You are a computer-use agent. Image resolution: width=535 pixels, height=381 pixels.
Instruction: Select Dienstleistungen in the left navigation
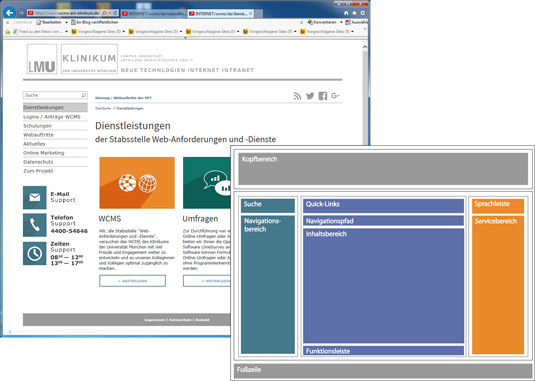pyautogui.click(x=55, y=107)
